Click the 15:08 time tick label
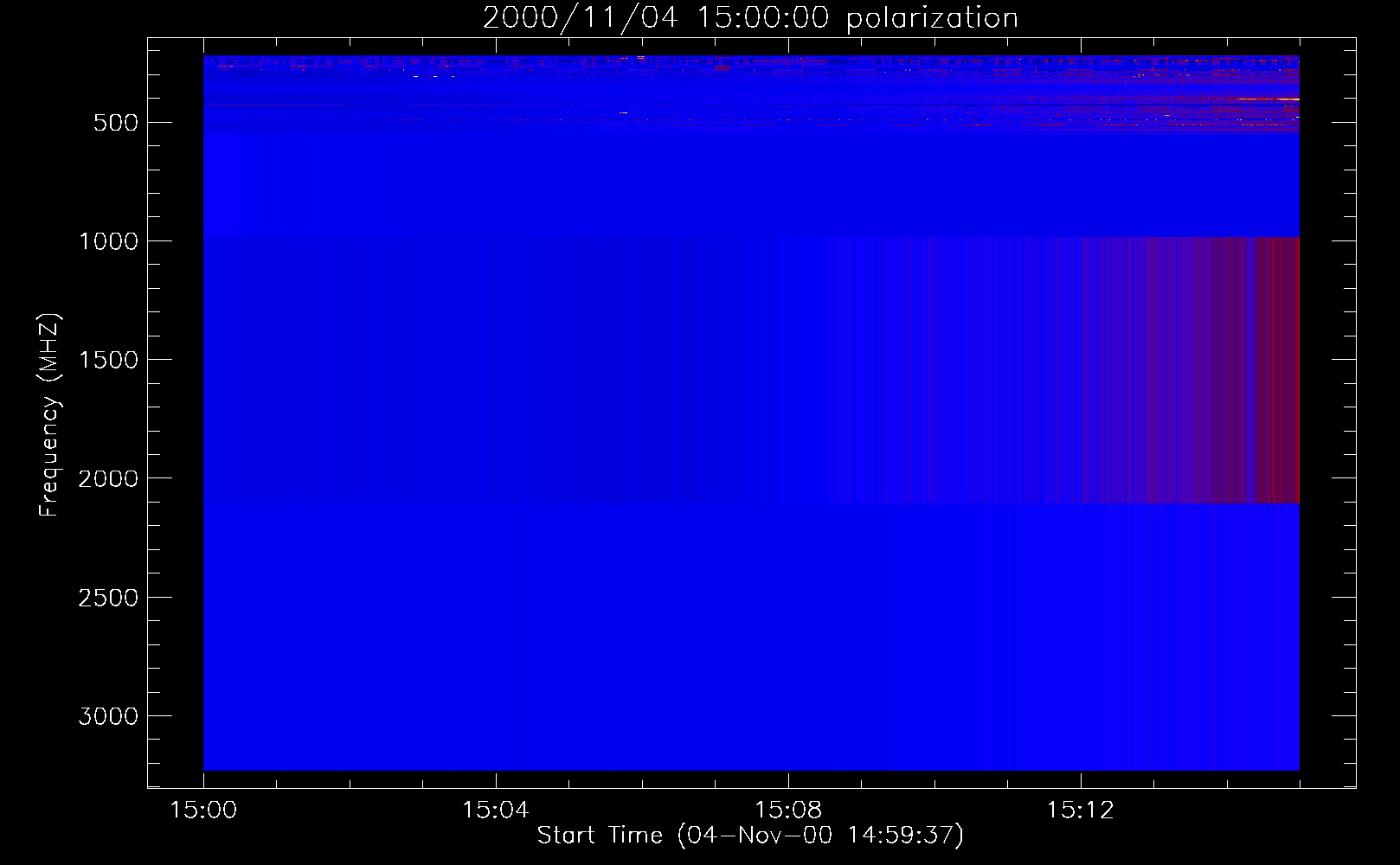Viewport: 1400px width, 865px height. pyautogui.click(x=788, y=811)
